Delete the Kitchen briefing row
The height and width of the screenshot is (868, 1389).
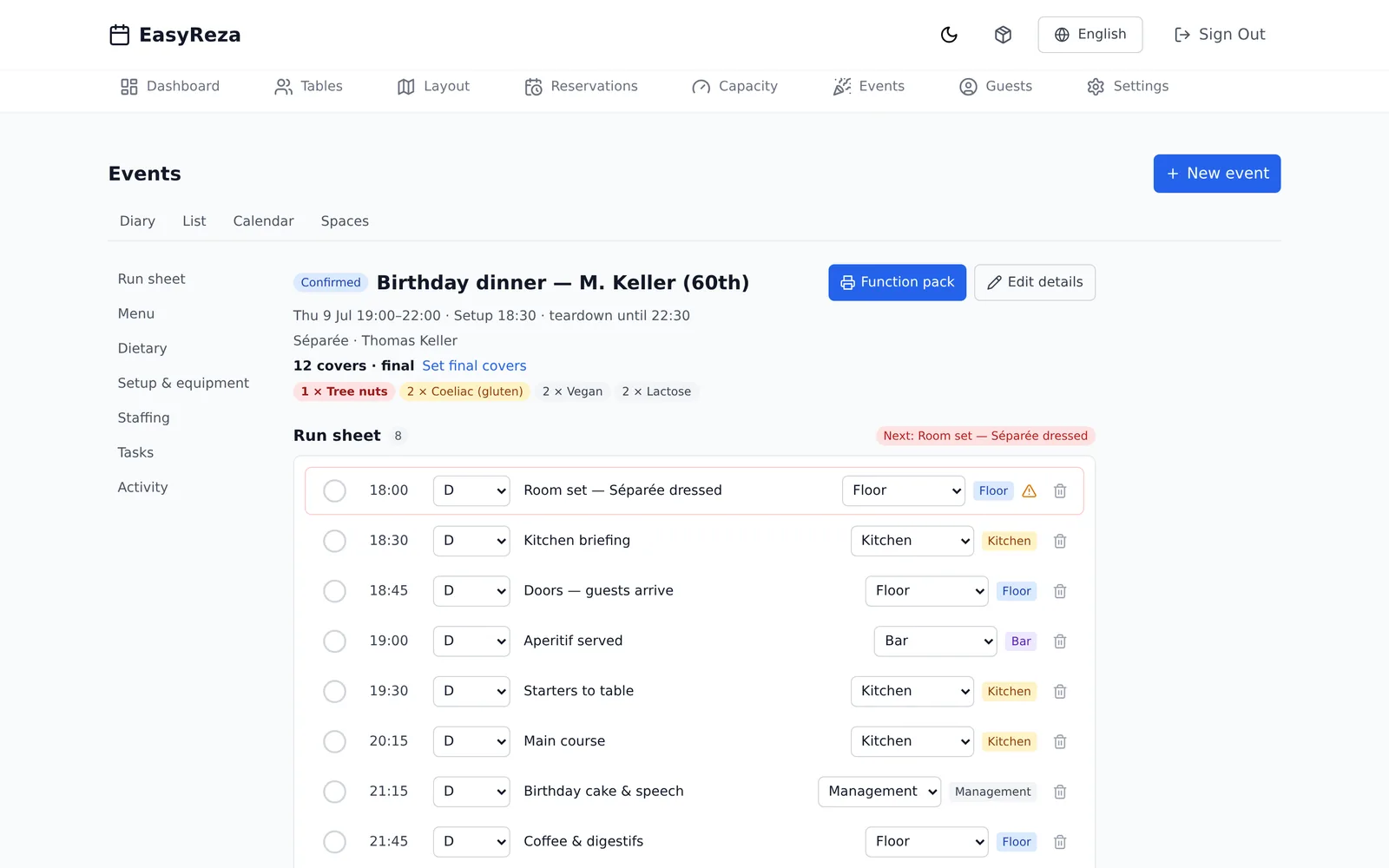(x=1060, y=542)
